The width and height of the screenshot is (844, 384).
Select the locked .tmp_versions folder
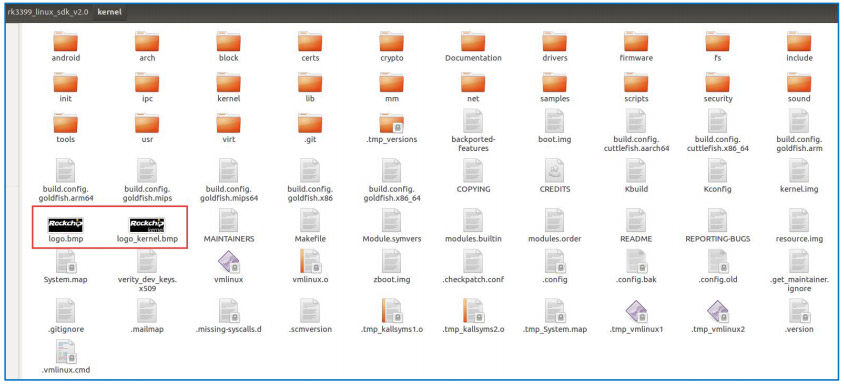391,123
